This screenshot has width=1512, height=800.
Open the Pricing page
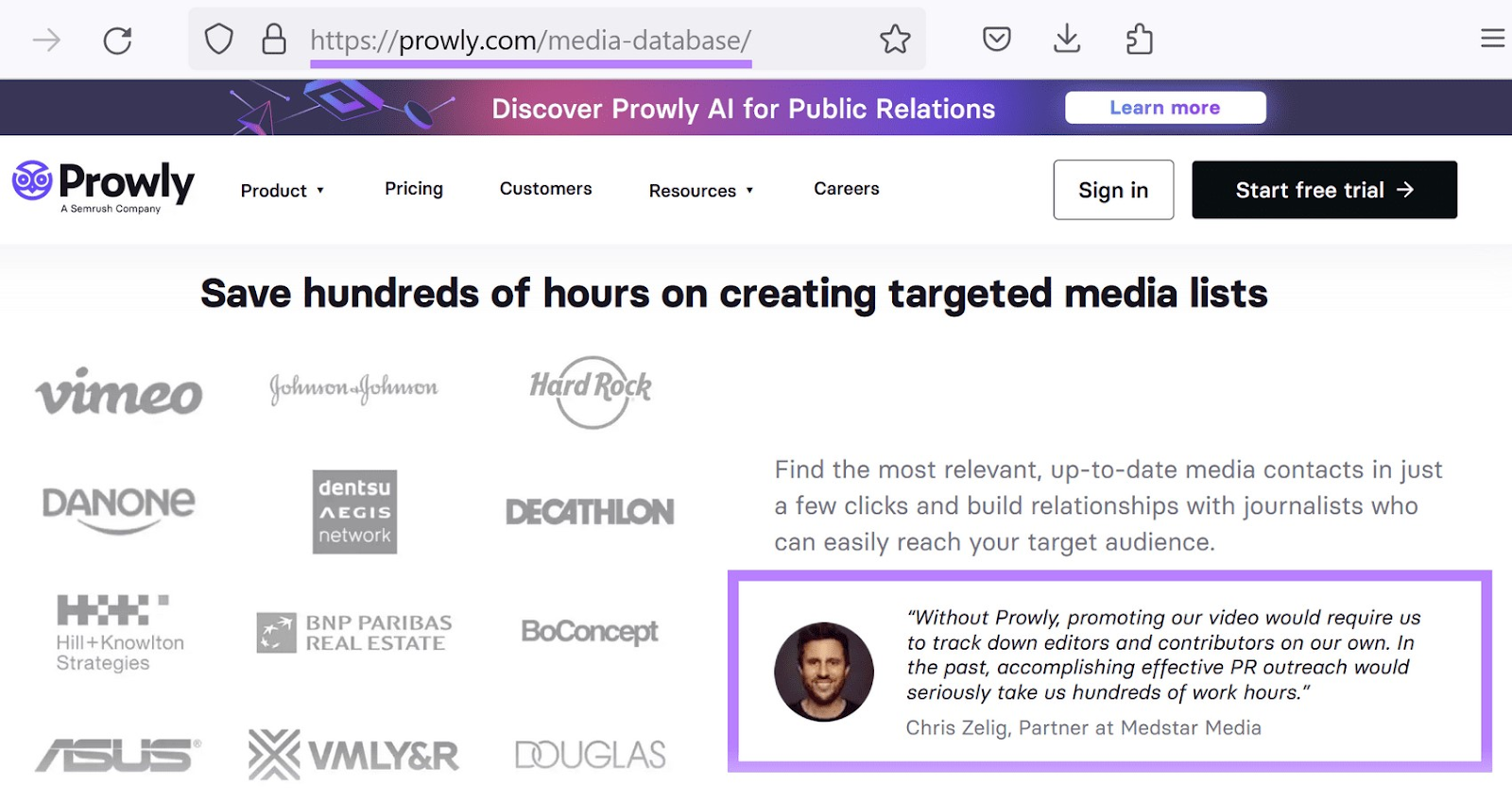(x=414, y=189)
